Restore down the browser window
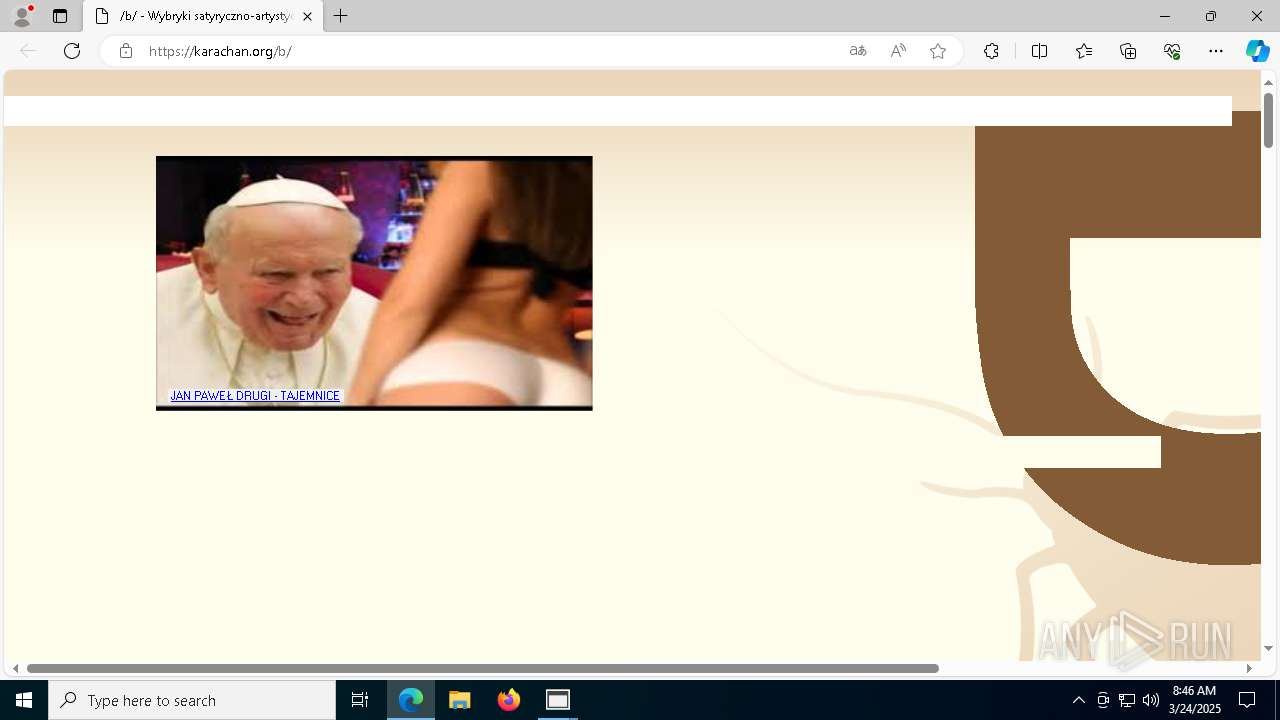The image size is (1280, 720). click(1211, 16)
